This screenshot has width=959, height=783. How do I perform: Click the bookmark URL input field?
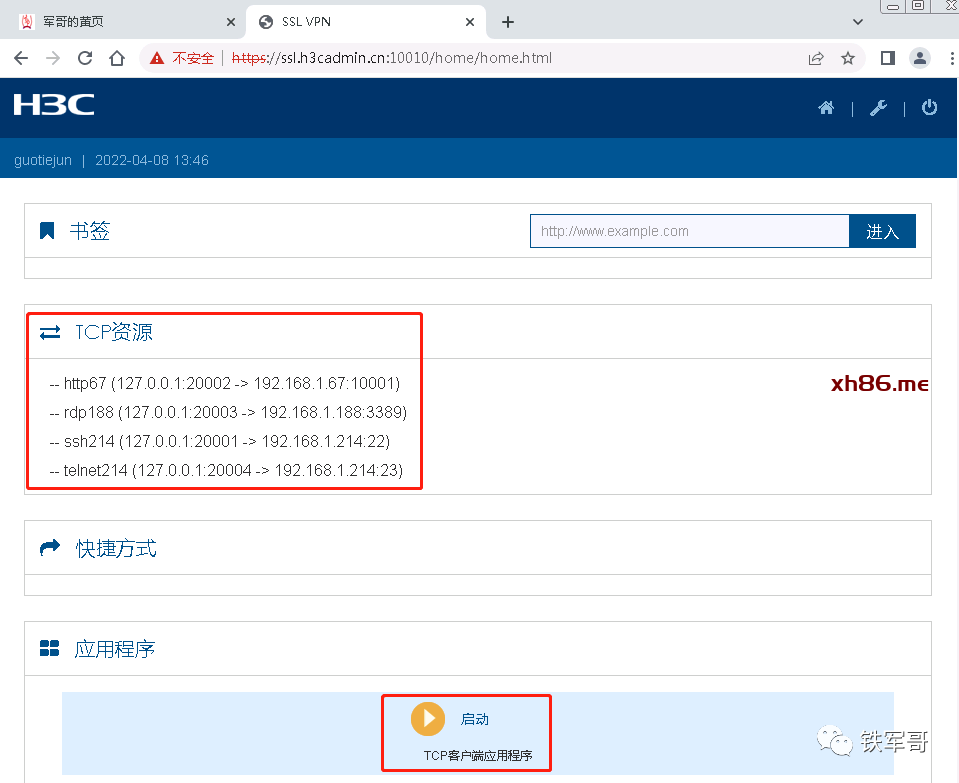point(689,231)
